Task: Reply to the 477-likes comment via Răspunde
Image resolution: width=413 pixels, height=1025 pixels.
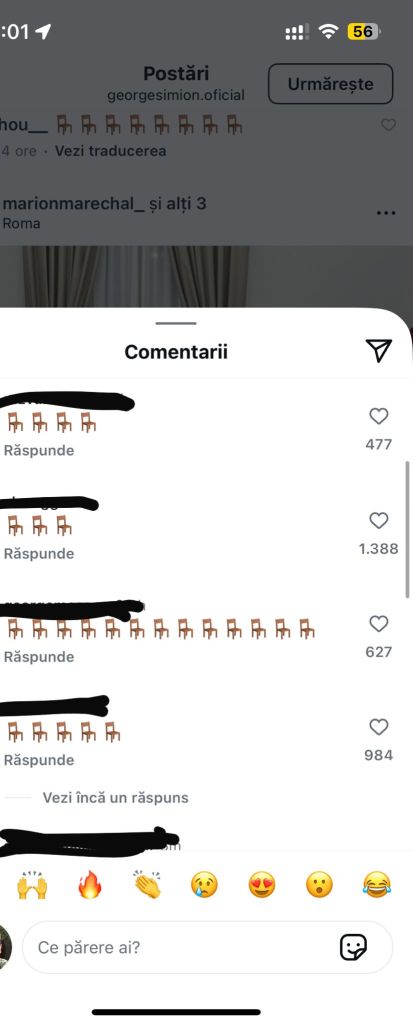Action: tap(39, 450)
